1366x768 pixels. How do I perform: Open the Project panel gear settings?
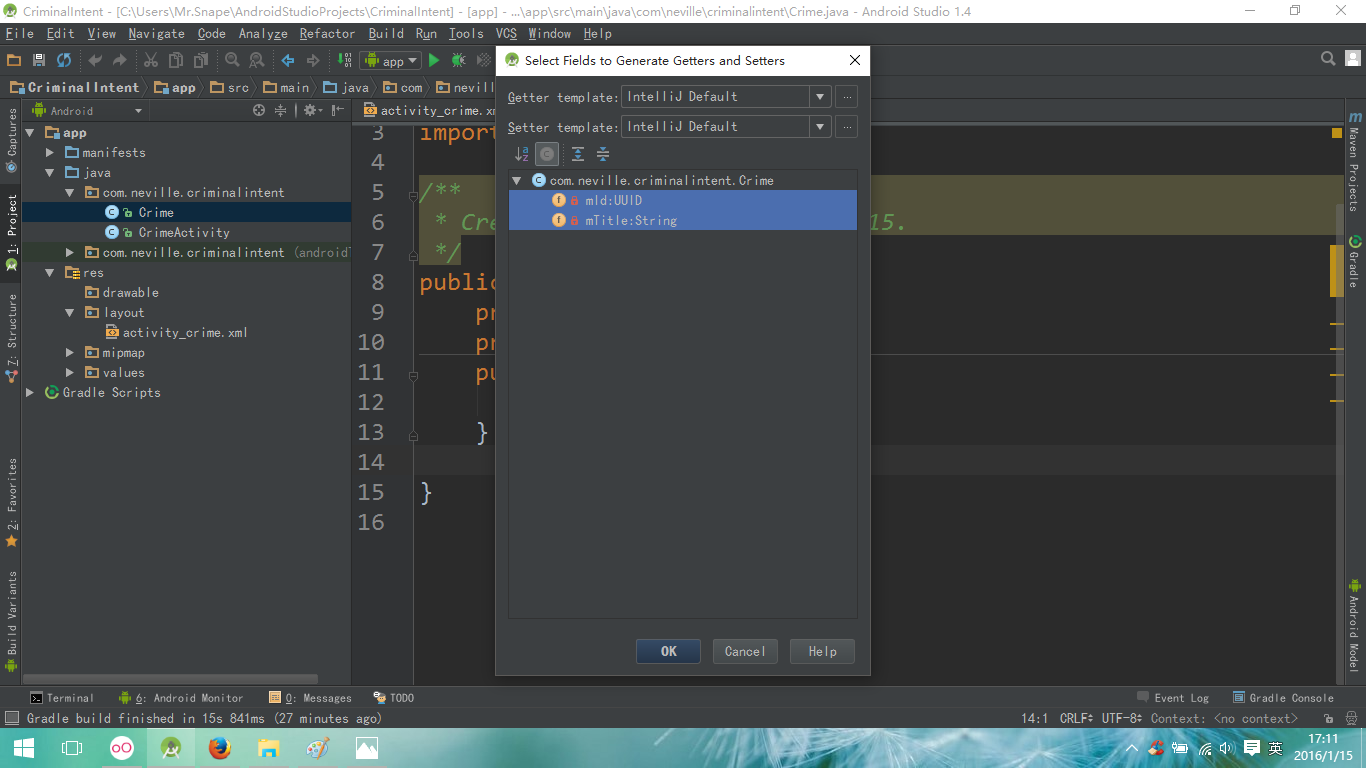[x=312, y=111]
